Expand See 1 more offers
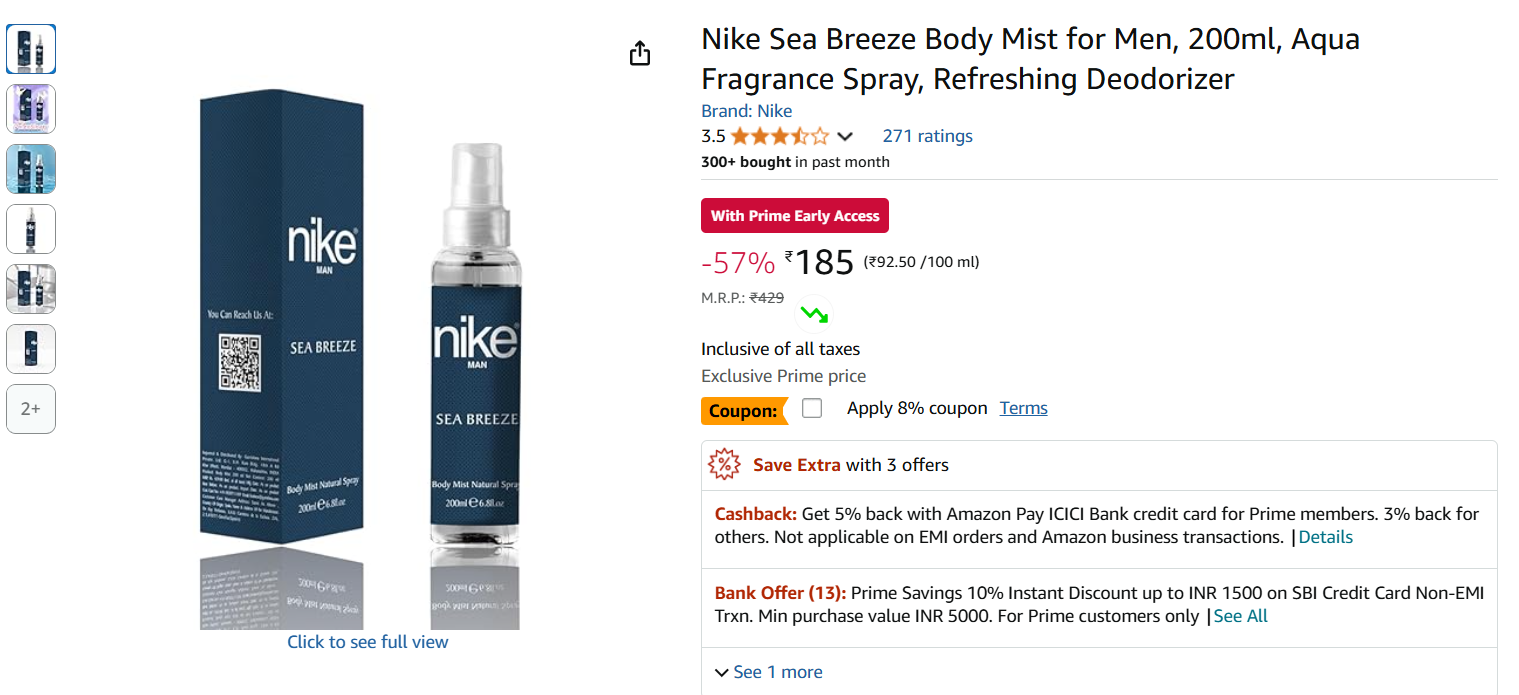 (768, 672)
